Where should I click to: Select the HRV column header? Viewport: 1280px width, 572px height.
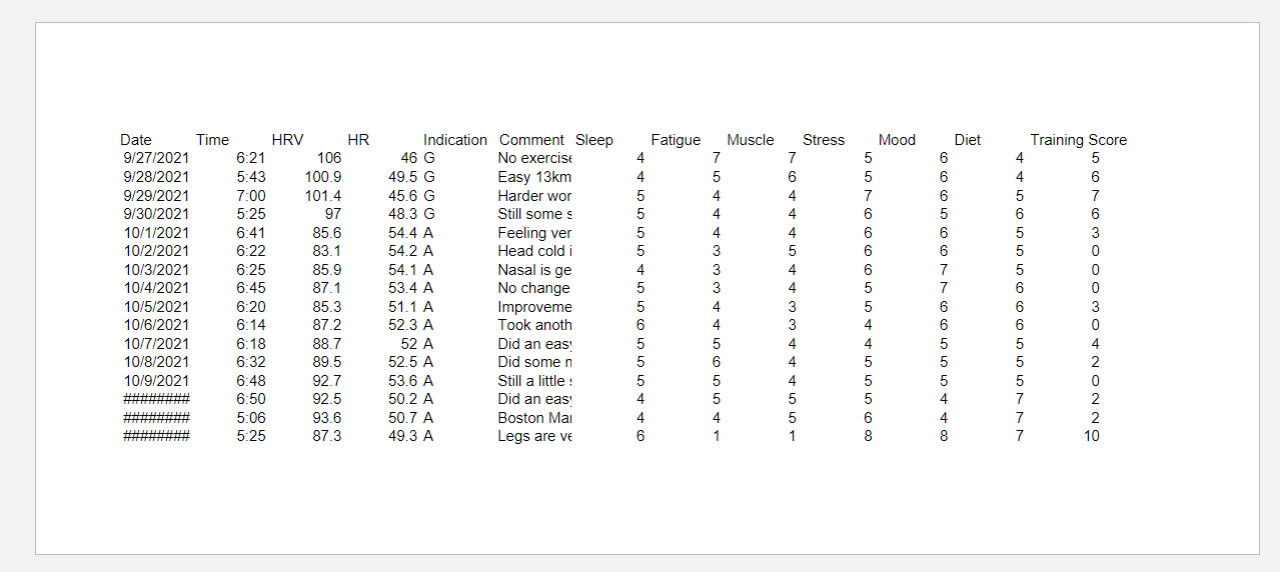pyautogui.click(x=287, y=140)
